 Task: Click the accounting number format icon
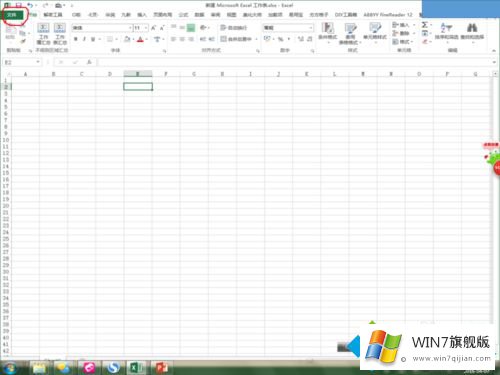tap(267, 39)
